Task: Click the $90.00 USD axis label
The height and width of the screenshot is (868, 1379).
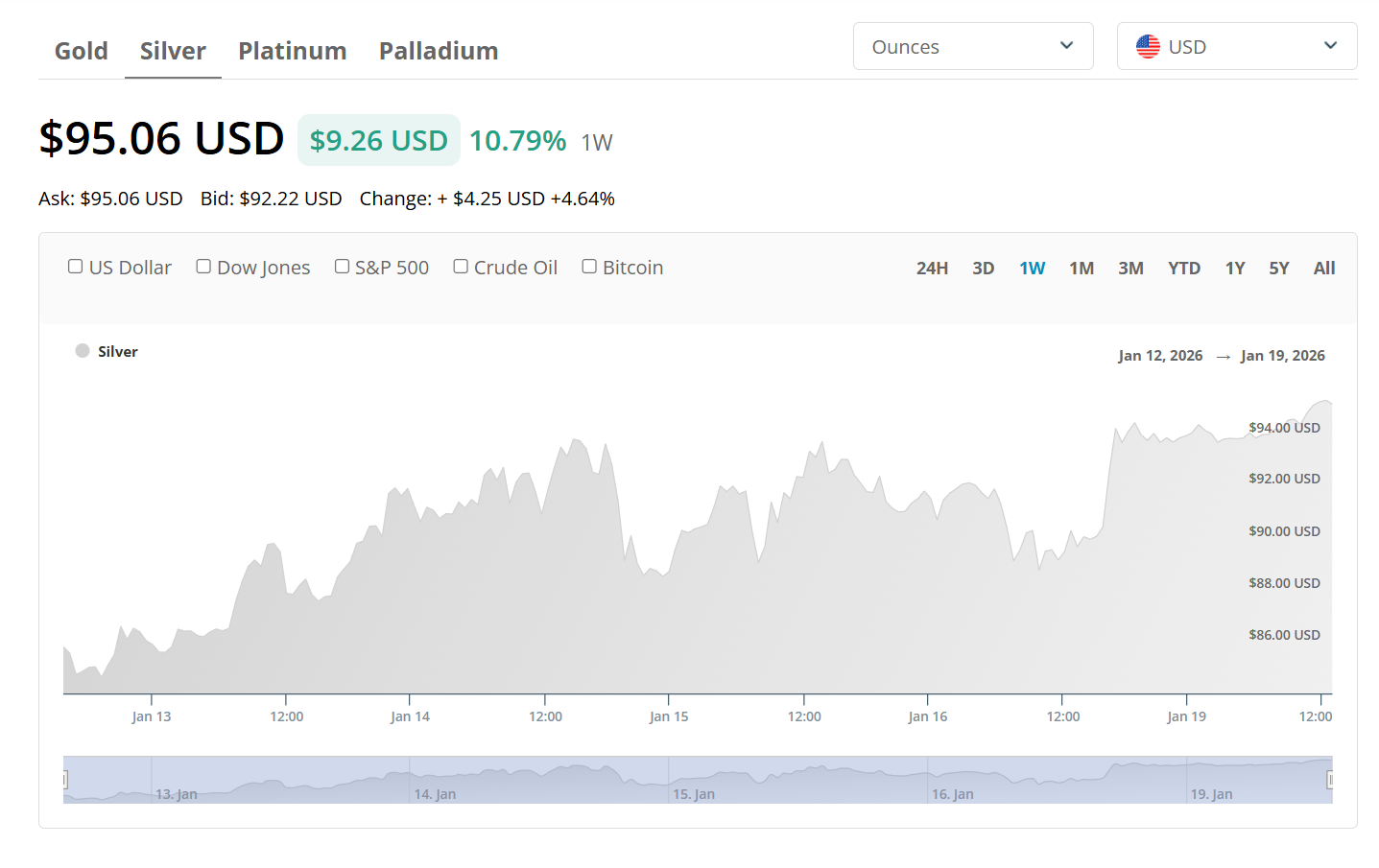Action: pyautogui.click(x=1284, y=531)
